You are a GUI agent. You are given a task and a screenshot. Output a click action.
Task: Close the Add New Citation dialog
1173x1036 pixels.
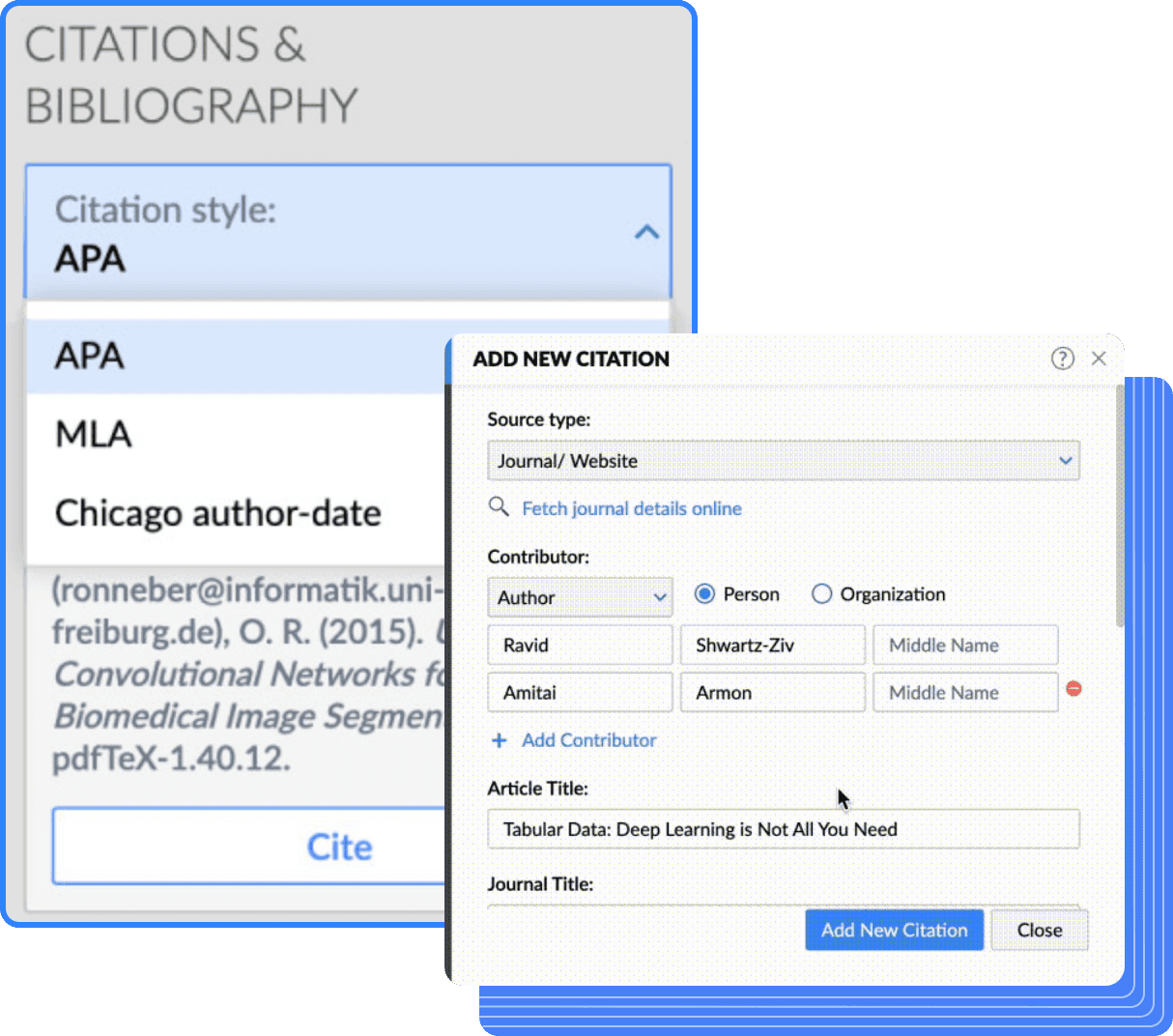point(1099,359)
